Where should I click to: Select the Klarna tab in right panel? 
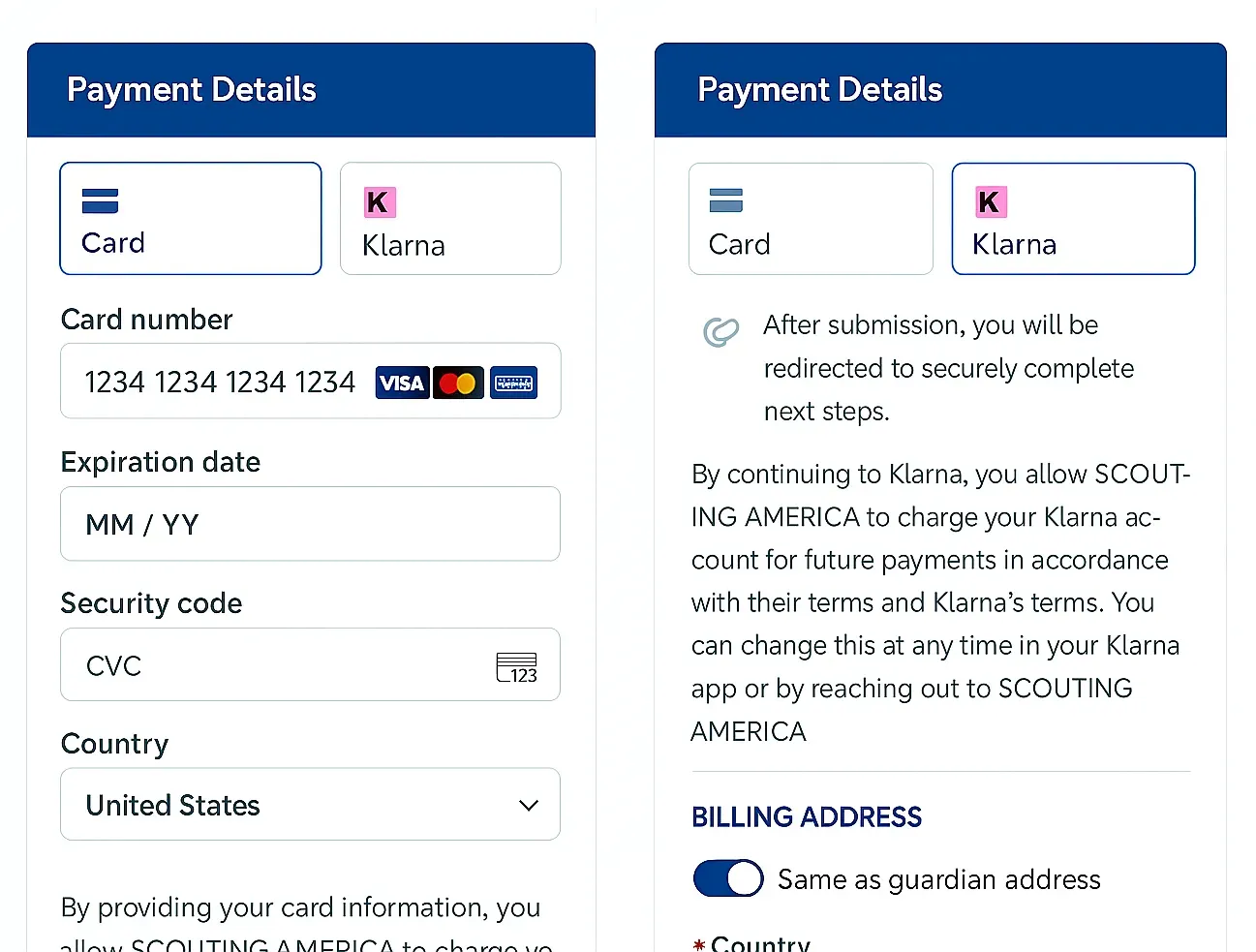click(1073, 219)
